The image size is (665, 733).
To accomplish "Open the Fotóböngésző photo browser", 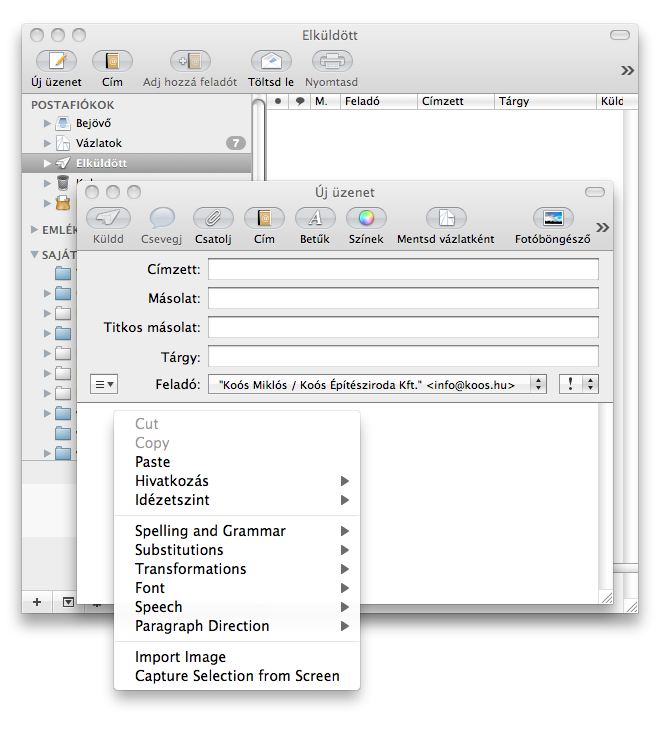I will 553,218.
